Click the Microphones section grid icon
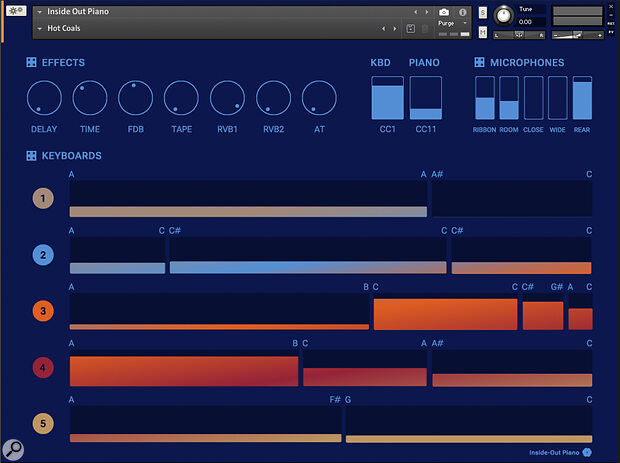 [480, 63]
